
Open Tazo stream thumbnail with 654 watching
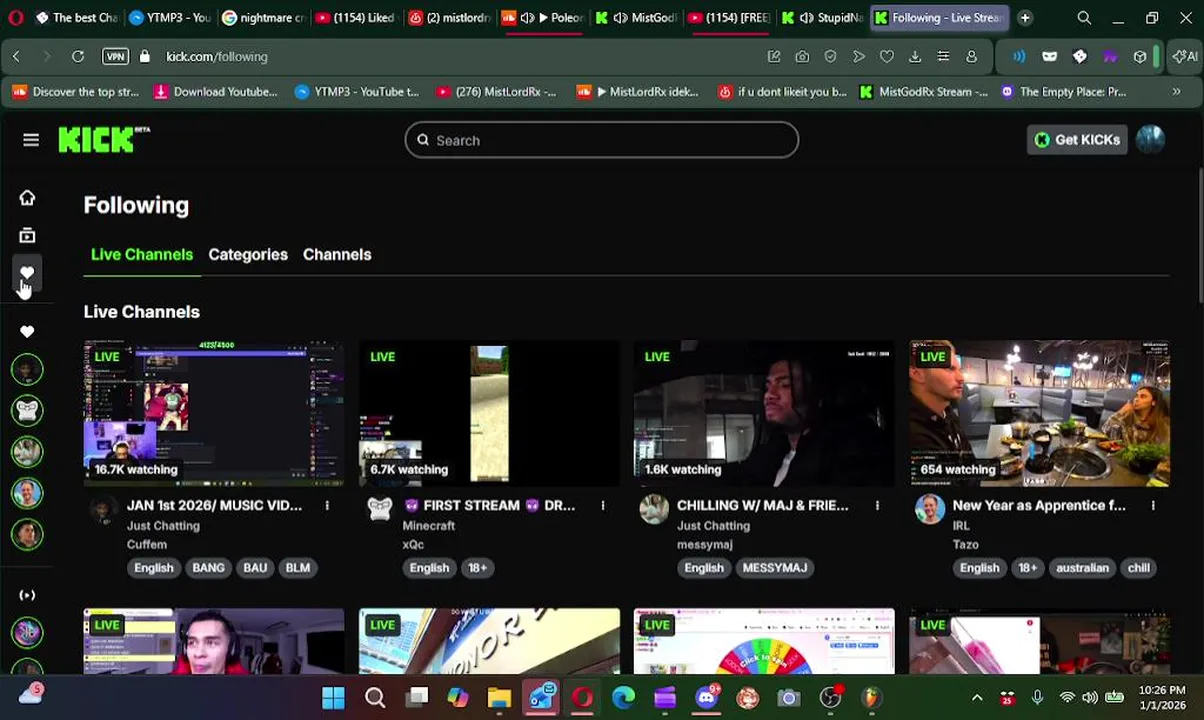[x=1039, y=413]
